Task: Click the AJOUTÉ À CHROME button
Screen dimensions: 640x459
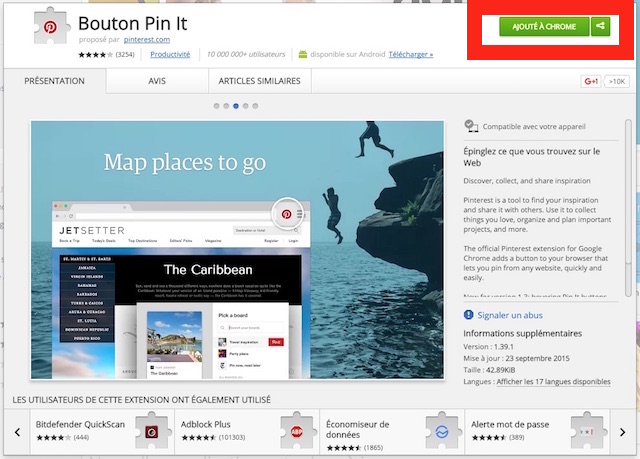Action: [544, 27]
